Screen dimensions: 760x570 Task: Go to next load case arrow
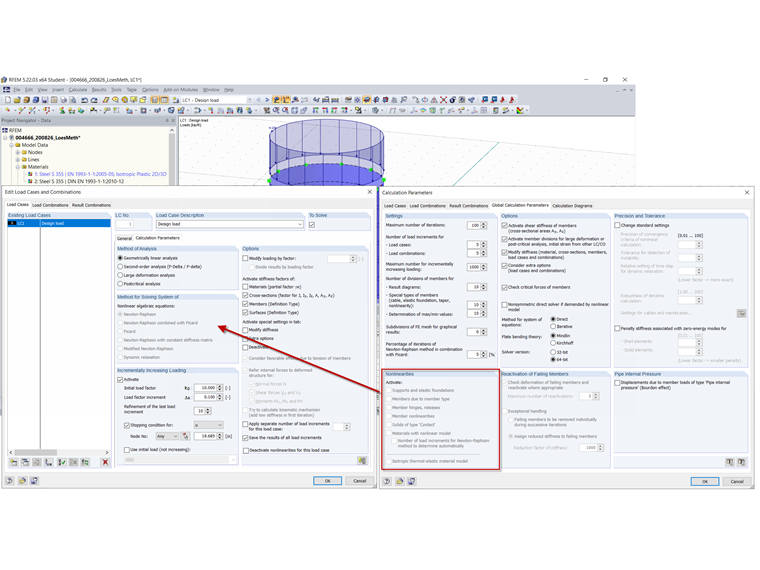267,100
